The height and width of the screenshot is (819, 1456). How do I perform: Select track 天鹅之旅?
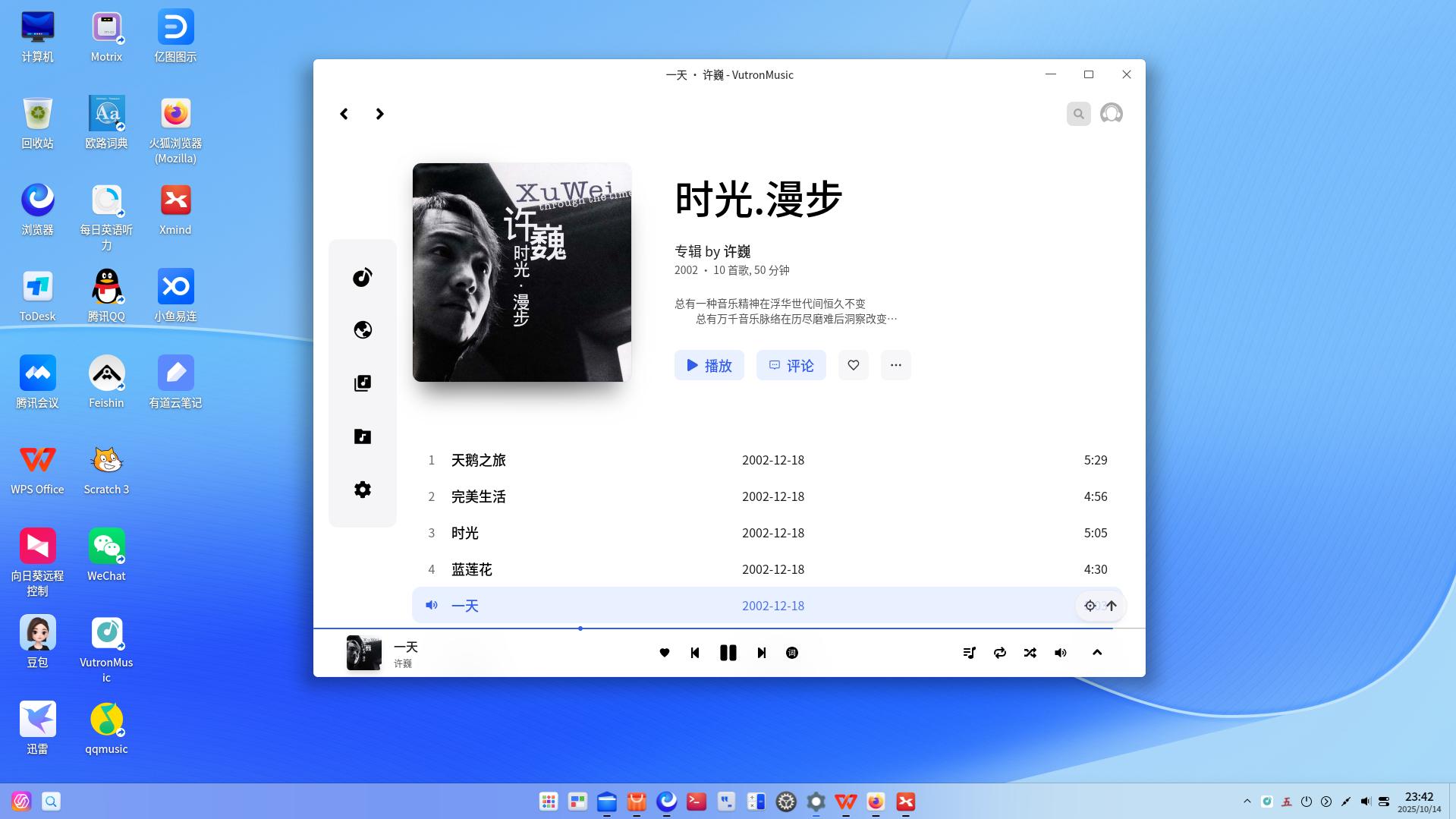[x=767, y=460]
